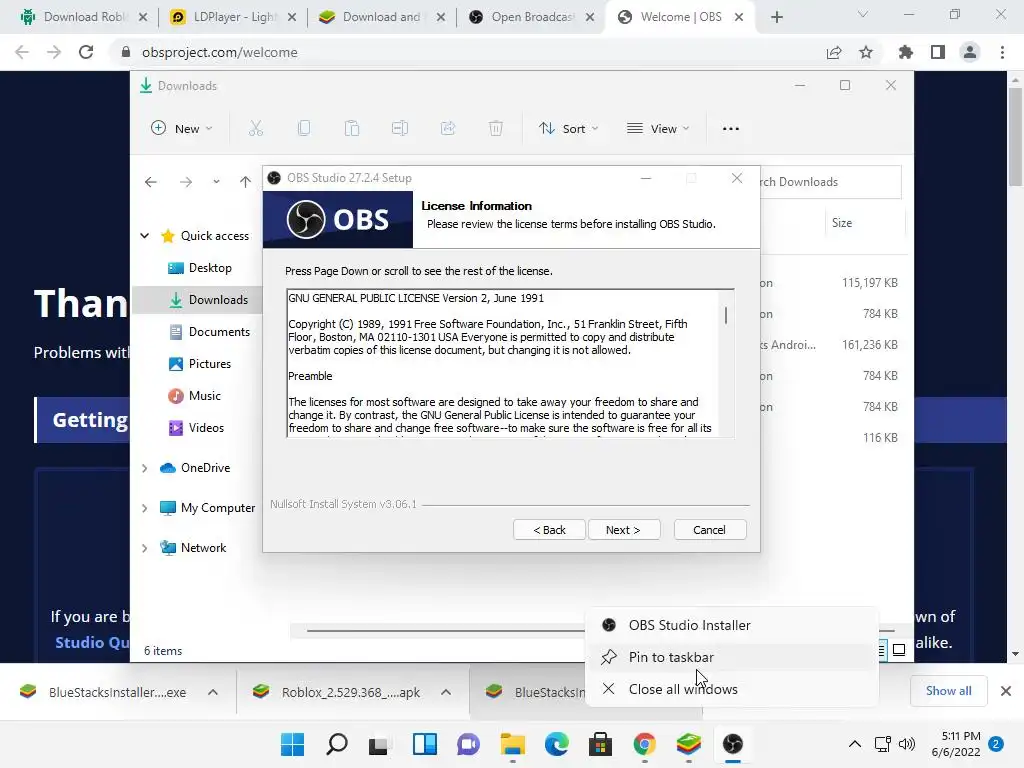
Task: Show hidden system tray icons
Action: point(854,744)
